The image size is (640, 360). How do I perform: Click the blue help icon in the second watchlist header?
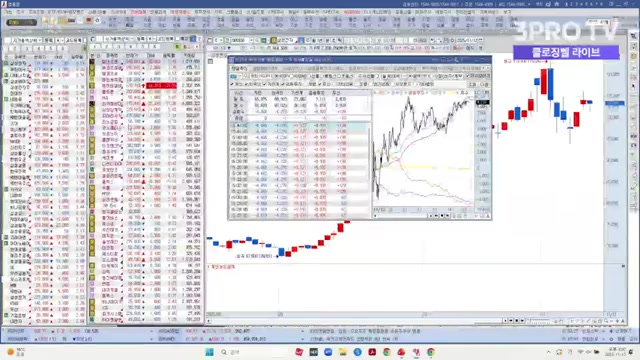pyautogui.click(x=193, y=40)
